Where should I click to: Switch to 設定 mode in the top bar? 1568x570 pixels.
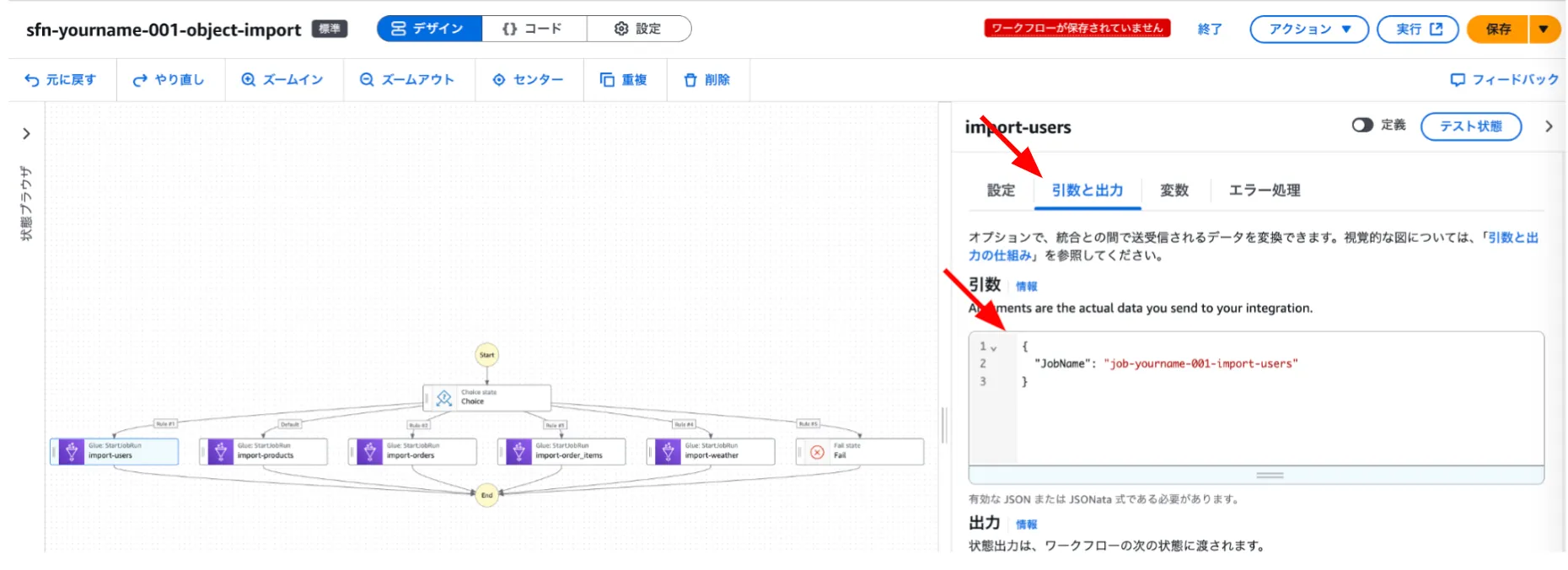(x=638, y=29)
